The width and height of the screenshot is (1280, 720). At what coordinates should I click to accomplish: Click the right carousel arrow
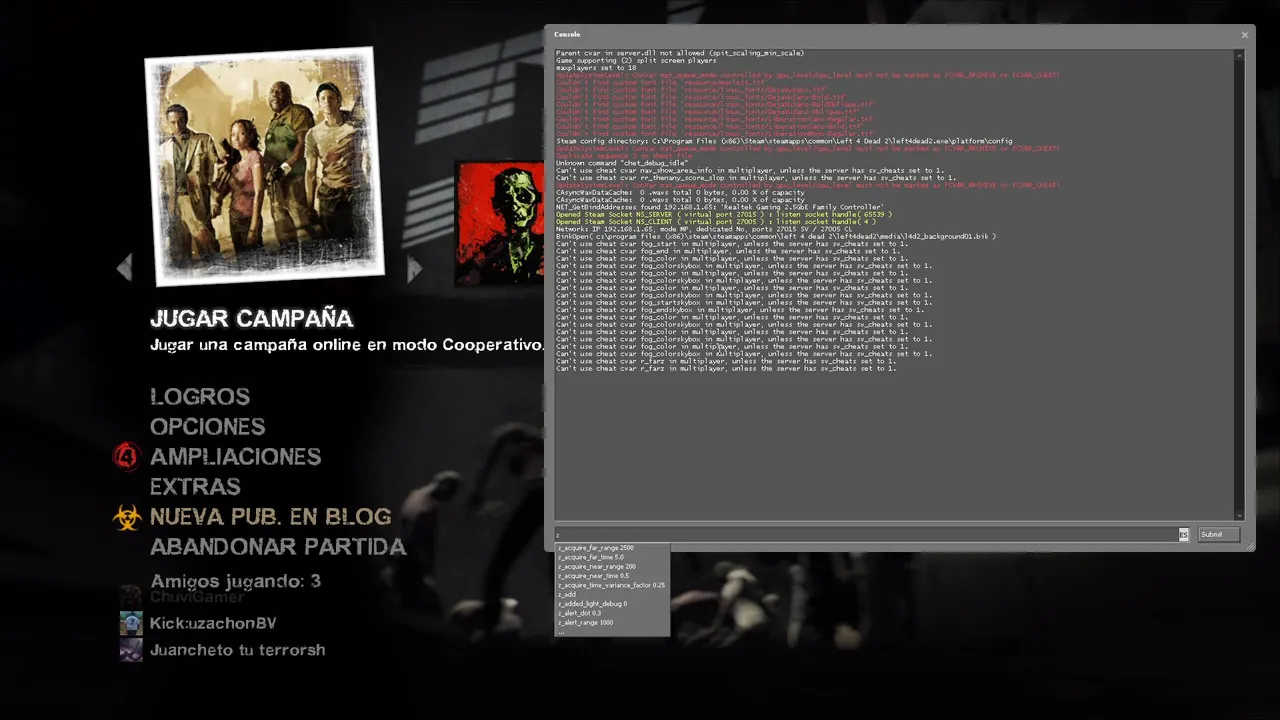(x=415, y=267)
